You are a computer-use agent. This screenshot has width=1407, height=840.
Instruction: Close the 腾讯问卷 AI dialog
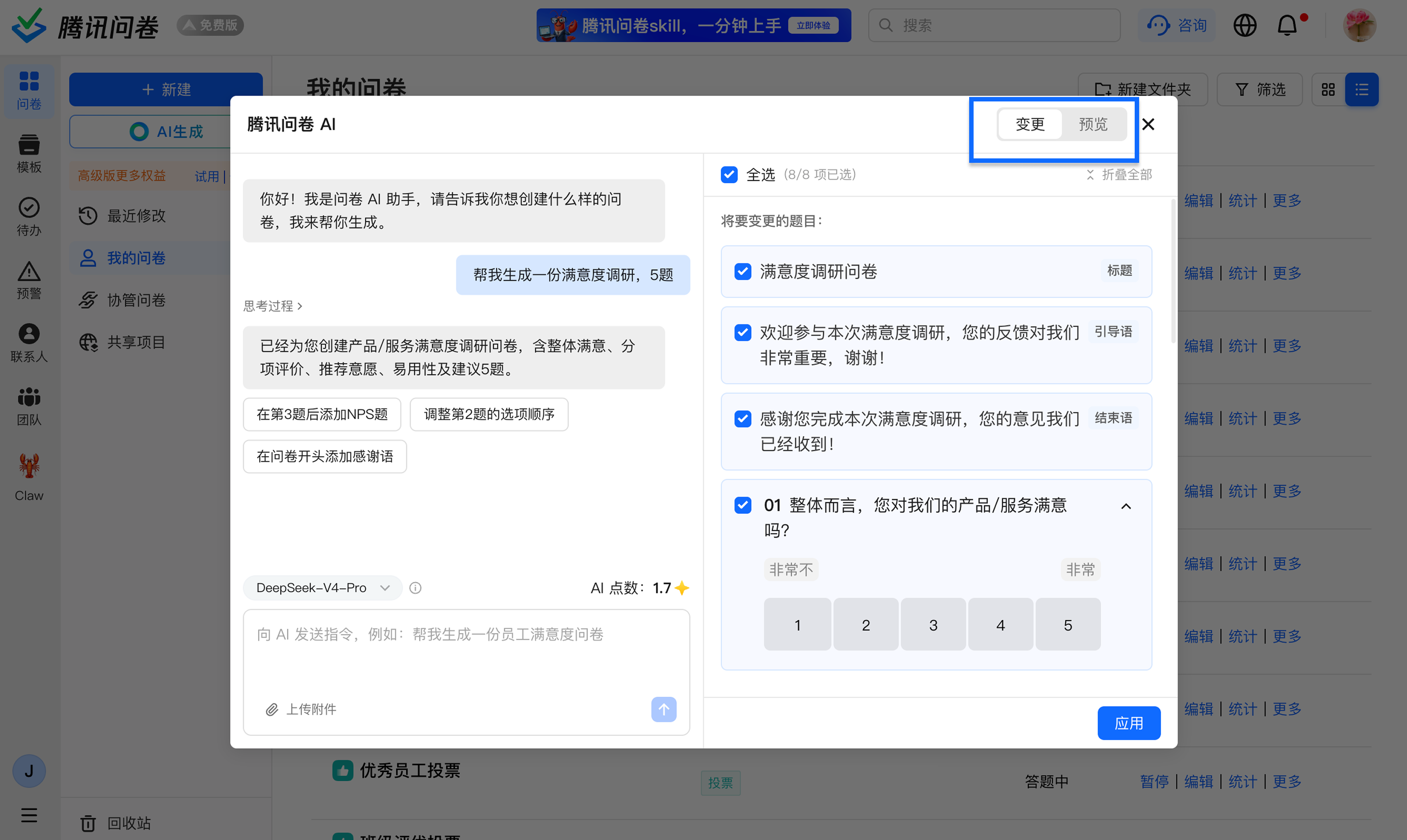1148,124
